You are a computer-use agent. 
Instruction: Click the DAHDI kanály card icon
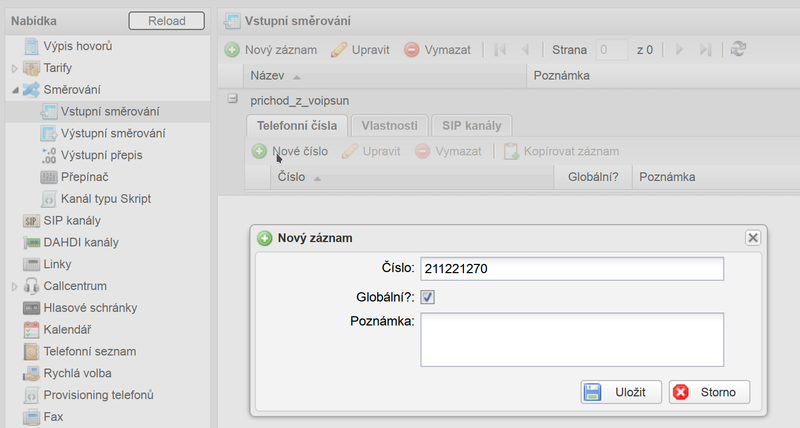click(x=31, y=243)
